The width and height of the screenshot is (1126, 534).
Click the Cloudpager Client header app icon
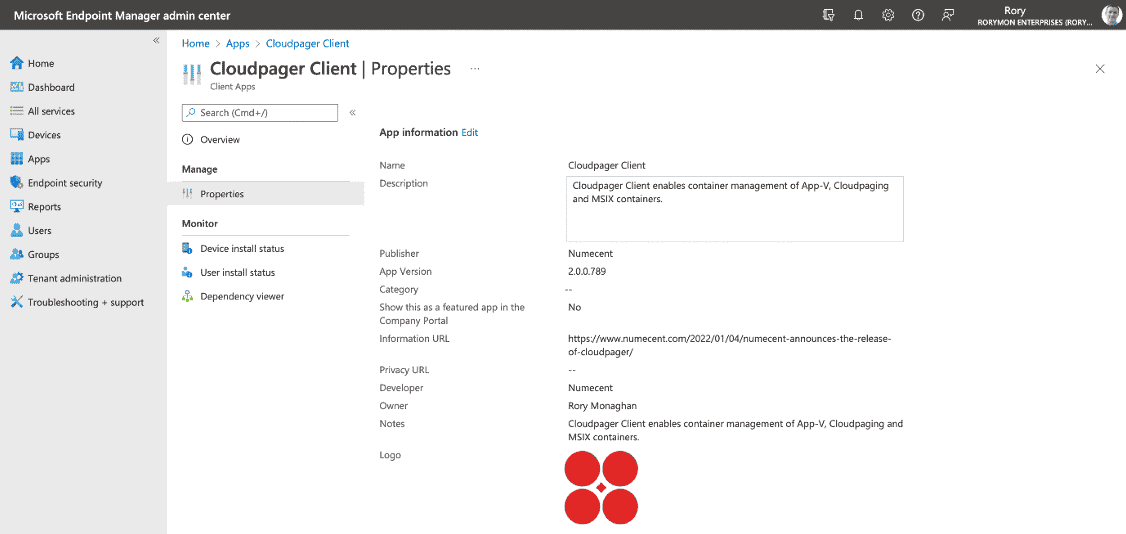click(192, 75)
